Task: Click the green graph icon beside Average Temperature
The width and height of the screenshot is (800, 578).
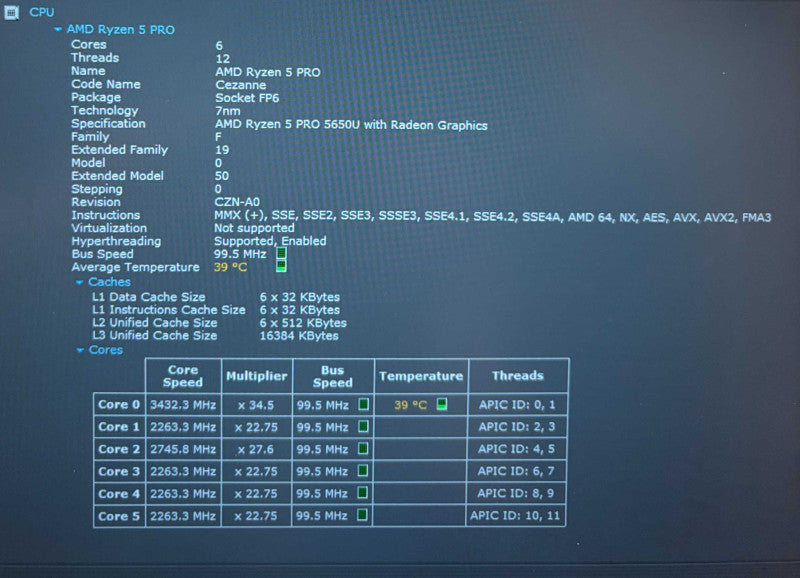Action: point(281,266)
